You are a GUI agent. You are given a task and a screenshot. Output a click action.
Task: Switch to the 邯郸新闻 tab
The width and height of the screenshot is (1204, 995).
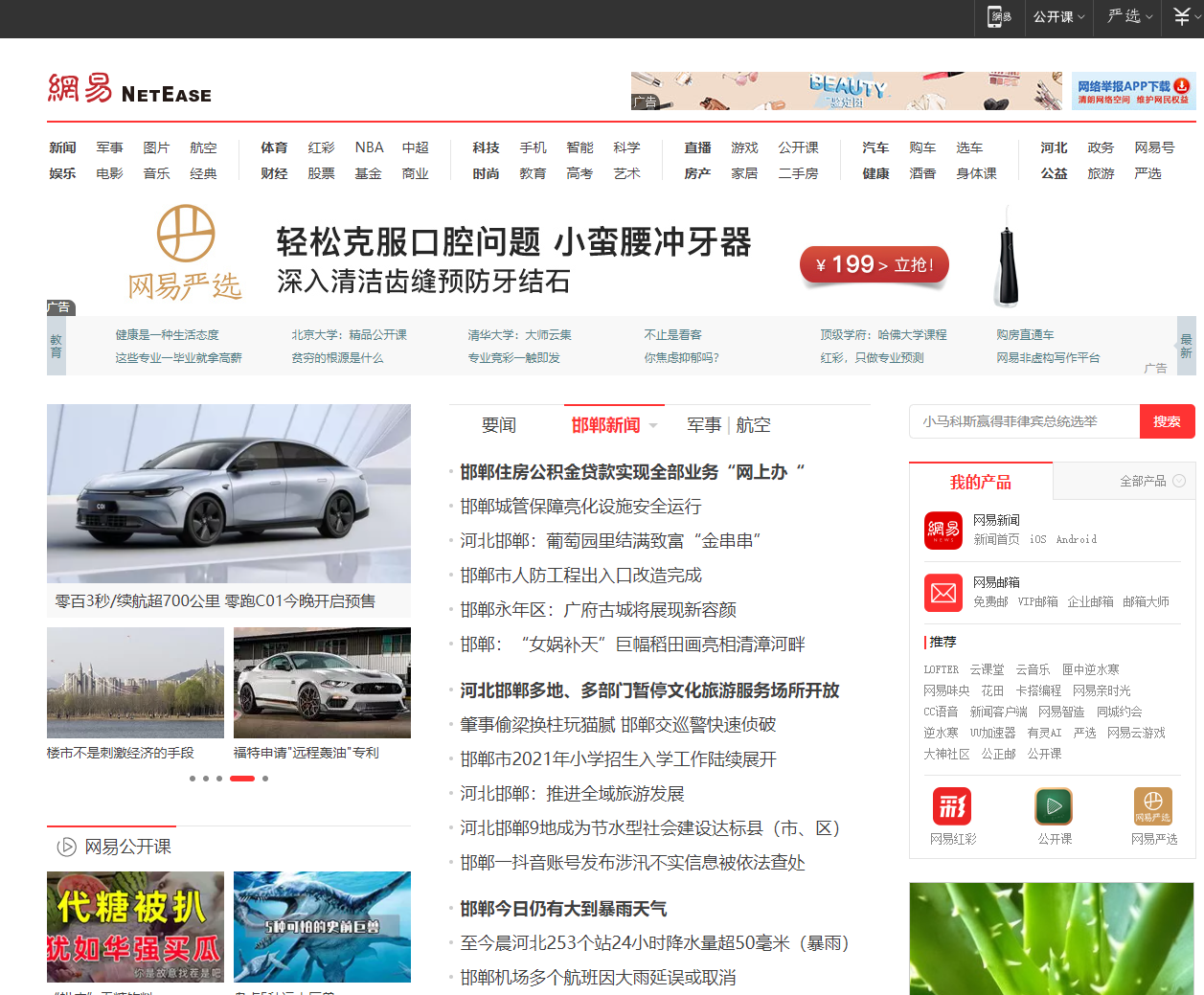pos(605,425)
